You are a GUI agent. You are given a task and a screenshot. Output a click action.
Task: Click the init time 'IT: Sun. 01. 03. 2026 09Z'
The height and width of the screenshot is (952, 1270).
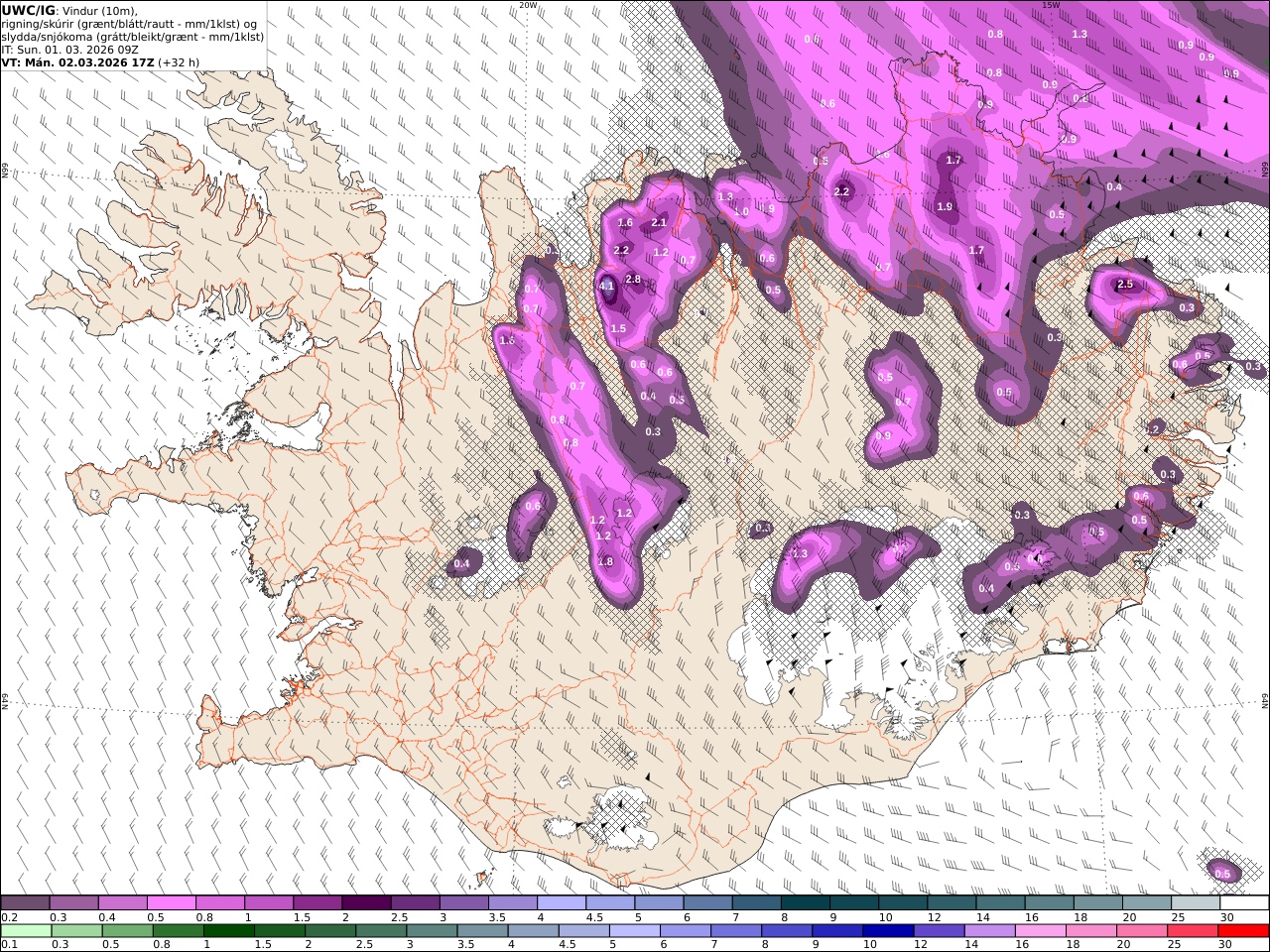click(70, 49)
